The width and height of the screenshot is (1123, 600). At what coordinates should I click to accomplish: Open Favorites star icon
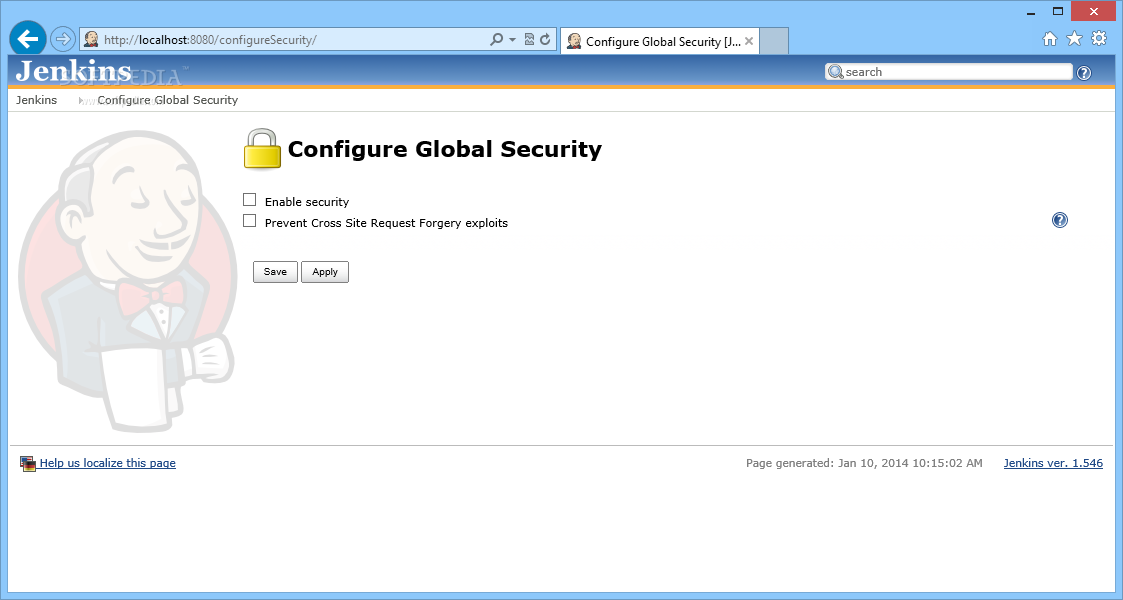point(1074,39)
